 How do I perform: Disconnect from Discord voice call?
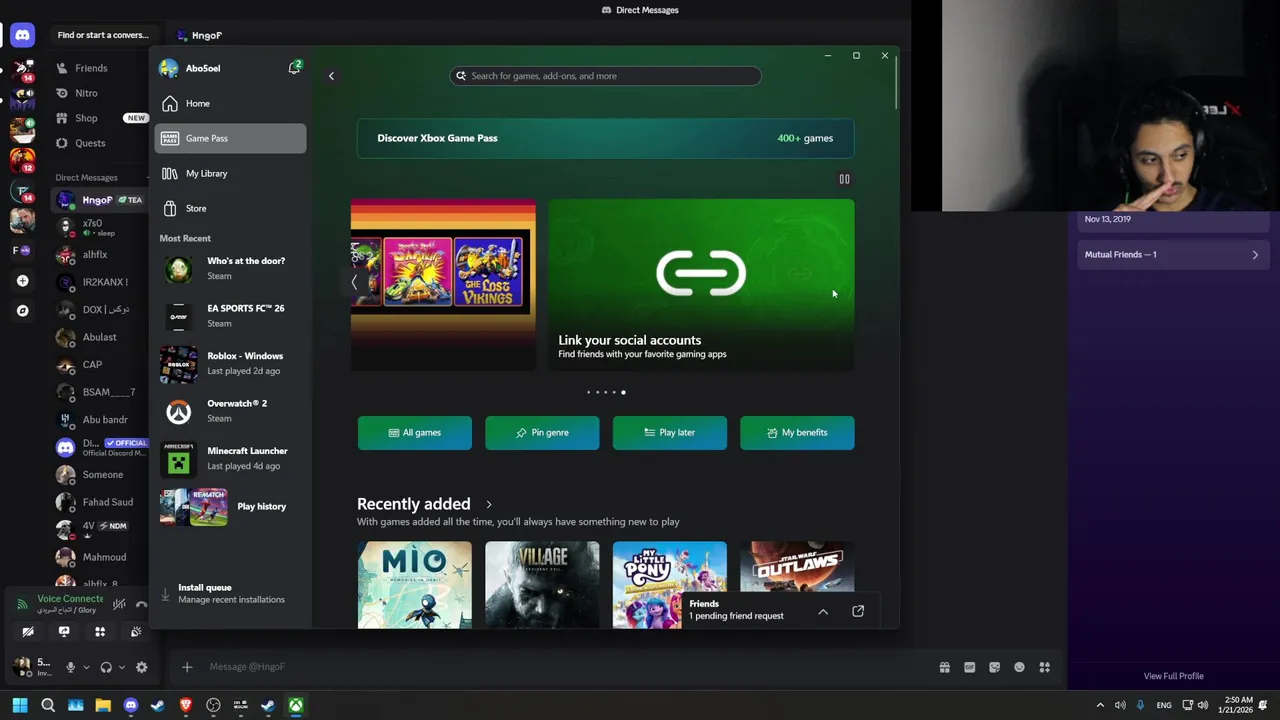click(141, 603)
